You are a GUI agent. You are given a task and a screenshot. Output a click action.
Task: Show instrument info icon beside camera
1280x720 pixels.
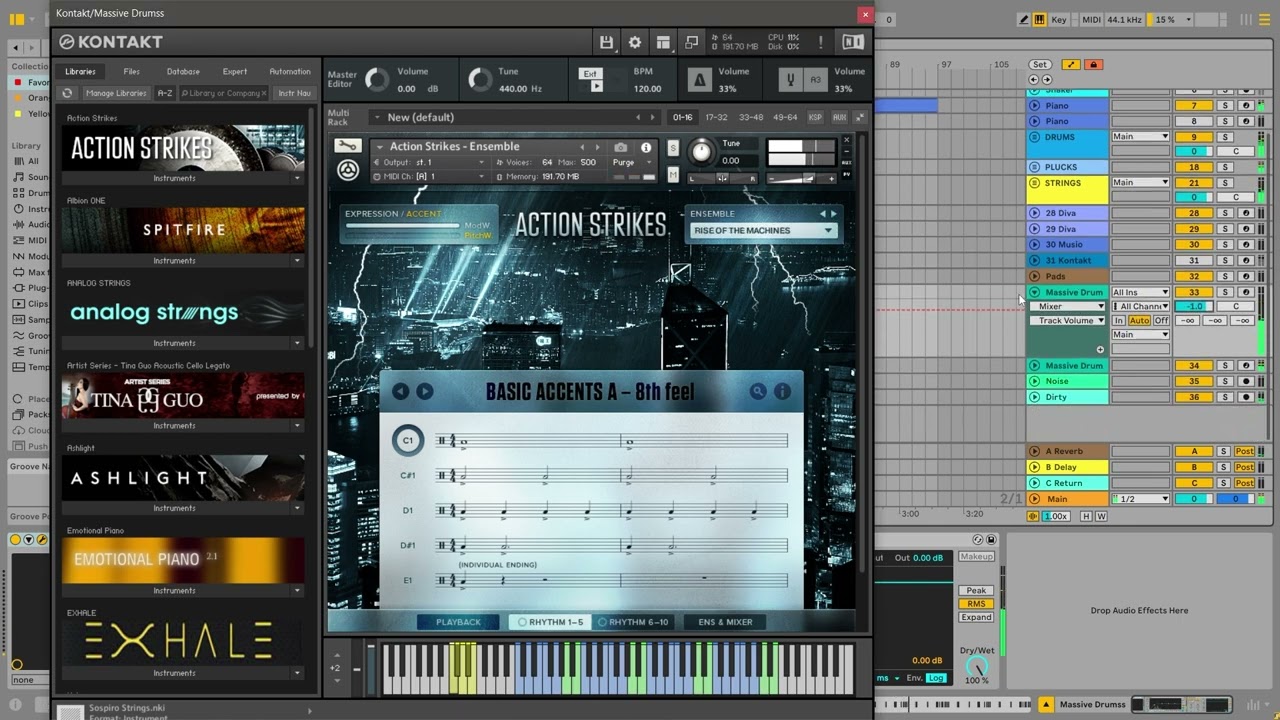(x=646, y=147)
